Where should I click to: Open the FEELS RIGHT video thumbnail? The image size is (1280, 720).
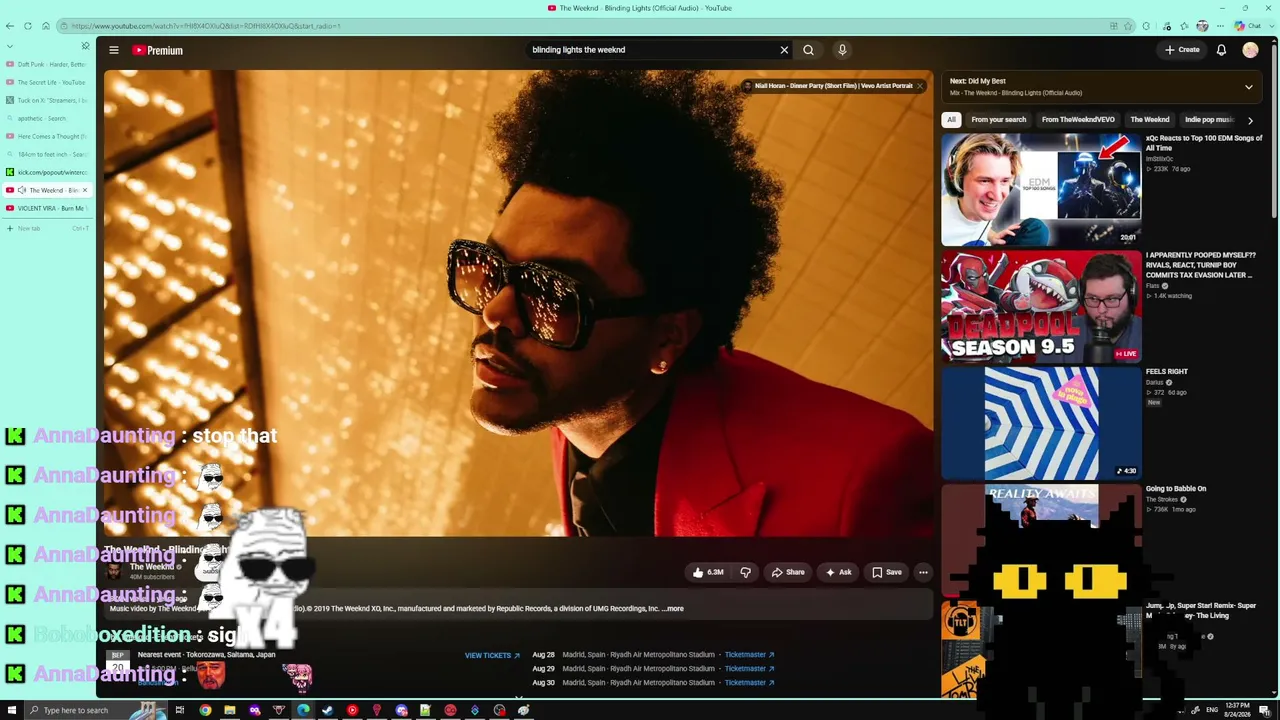tap(1041, 423)
